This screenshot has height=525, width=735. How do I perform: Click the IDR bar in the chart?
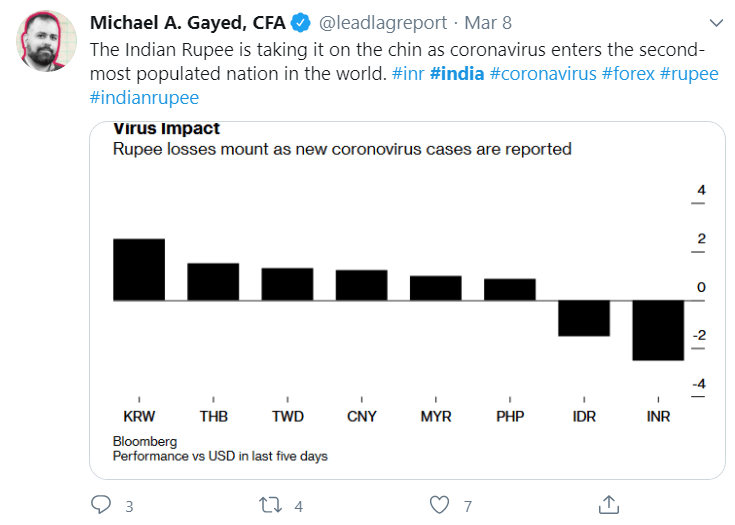584,318
